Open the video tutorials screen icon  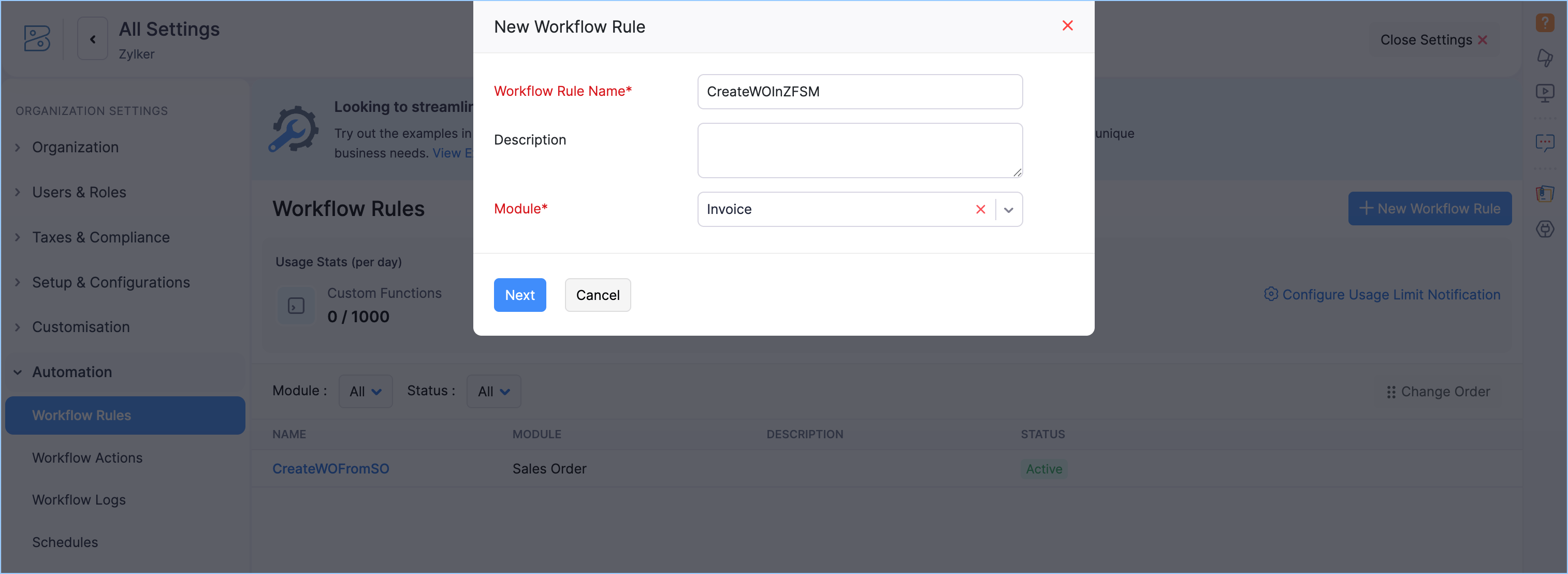click(x=1544, y=93)
